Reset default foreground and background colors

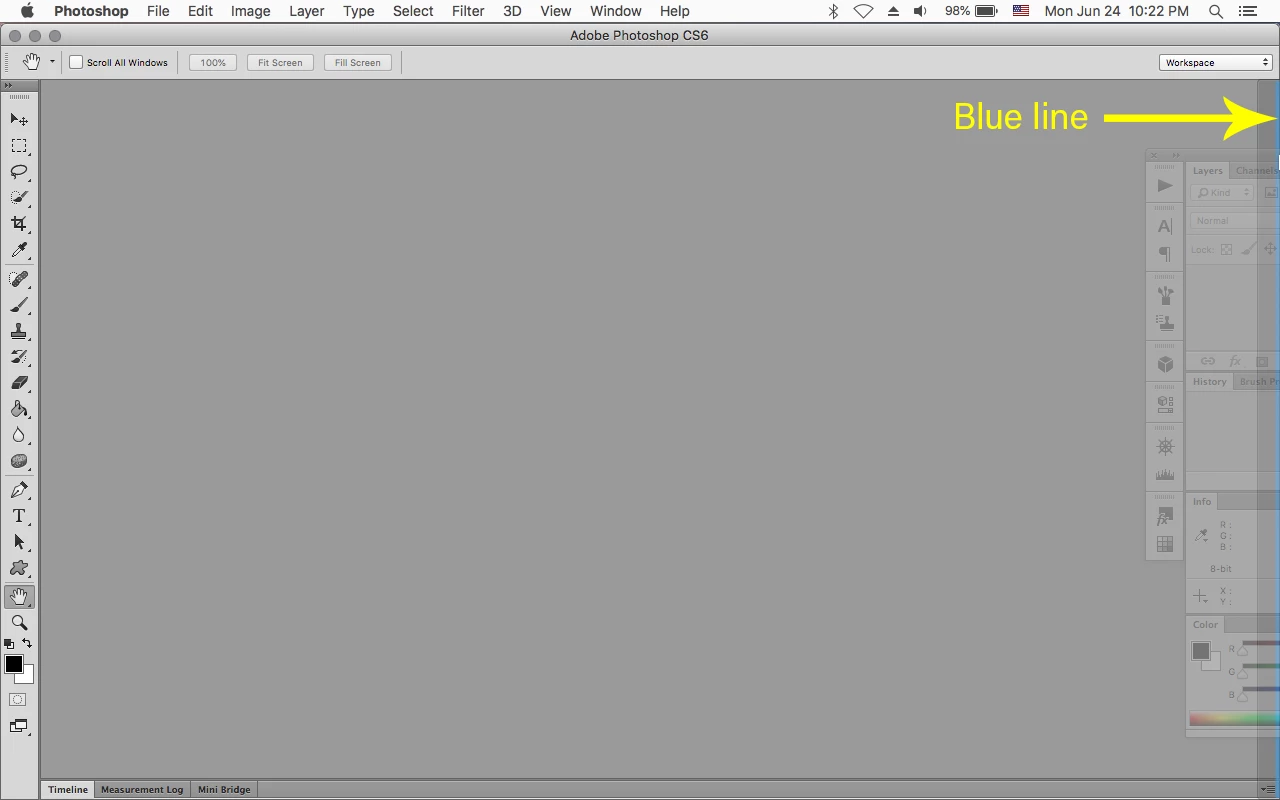(x=9, y=644)
